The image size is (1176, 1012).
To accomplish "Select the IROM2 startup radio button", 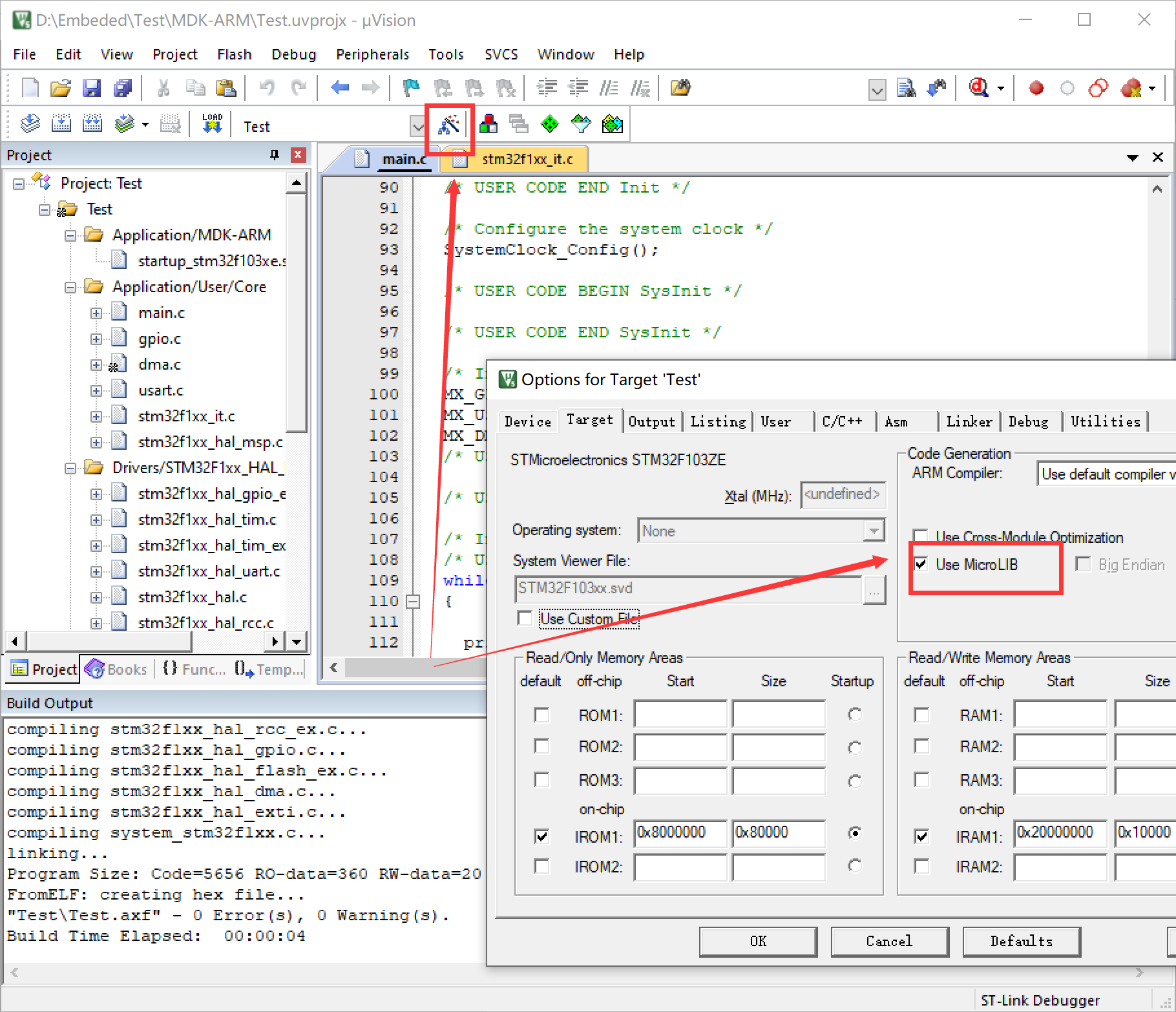I will pyautogui.click(x=855, y=866).
